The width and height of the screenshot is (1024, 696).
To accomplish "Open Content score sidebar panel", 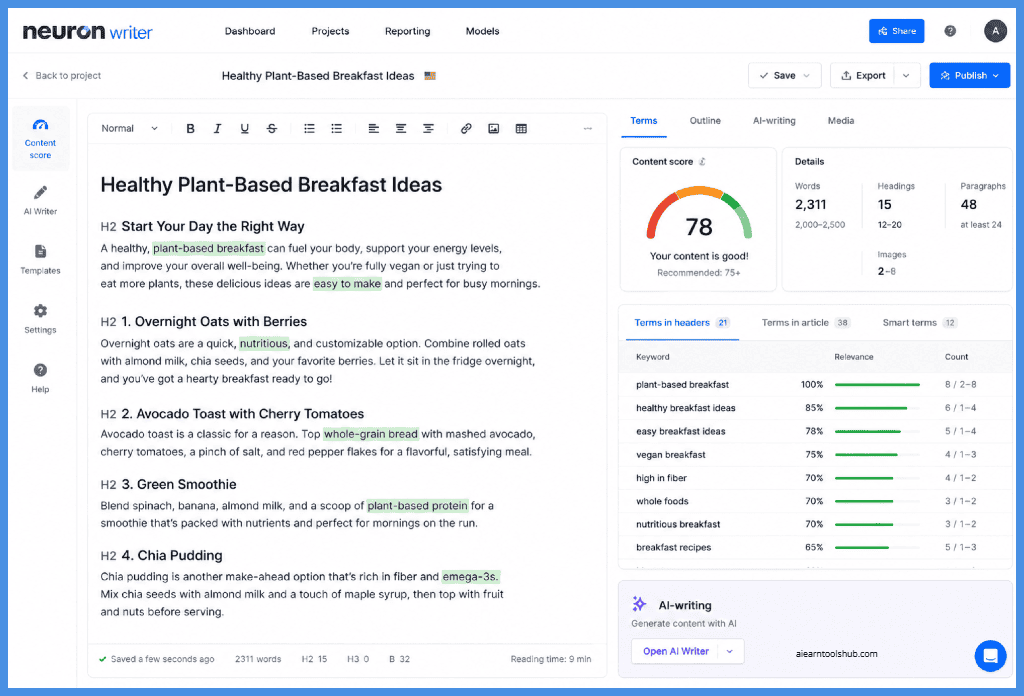I will 40,138.
